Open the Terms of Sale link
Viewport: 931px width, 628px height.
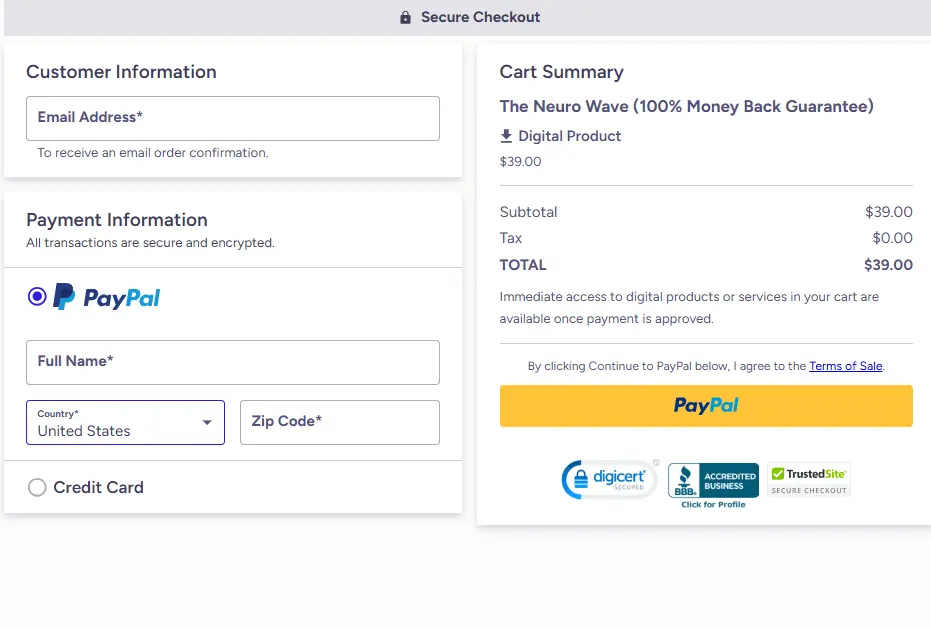pos(845,366)
